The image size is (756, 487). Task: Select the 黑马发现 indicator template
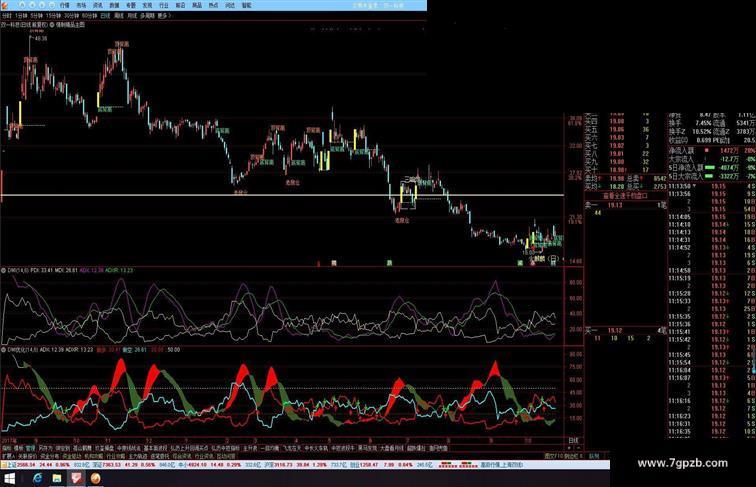pyautogui.click(x=367, y=448)
